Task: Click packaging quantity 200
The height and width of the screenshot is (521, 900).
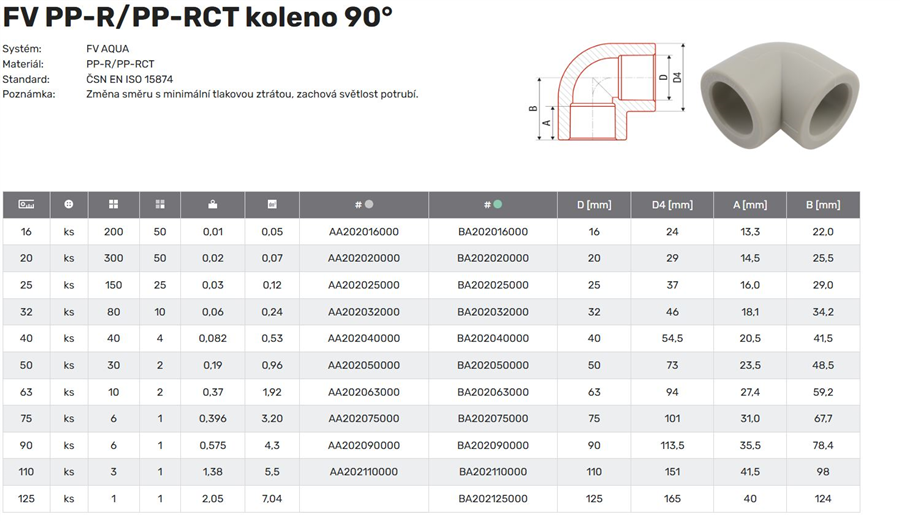Action: point(114,232)
